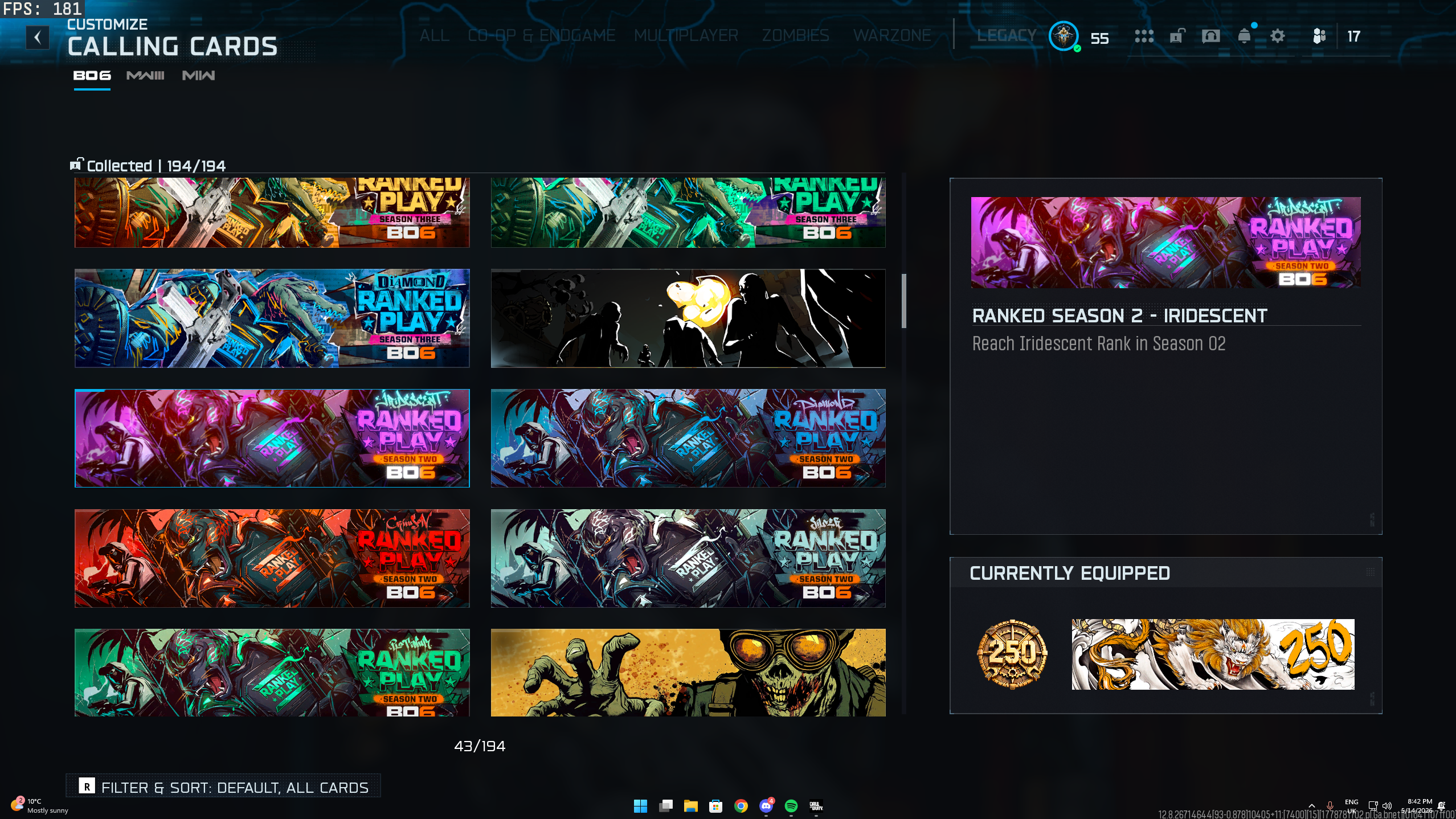Click the number 17 beside social icon
The width and height of the screenshot is (1456, 819).
click(1353, 36)
